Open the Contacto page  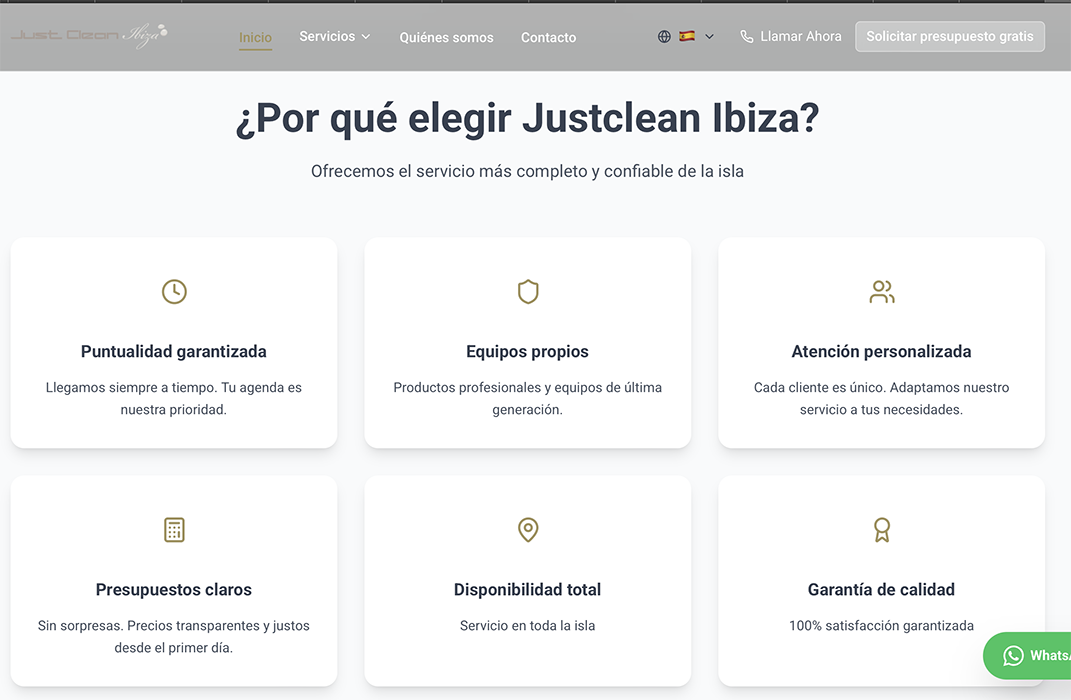[548, 38]
